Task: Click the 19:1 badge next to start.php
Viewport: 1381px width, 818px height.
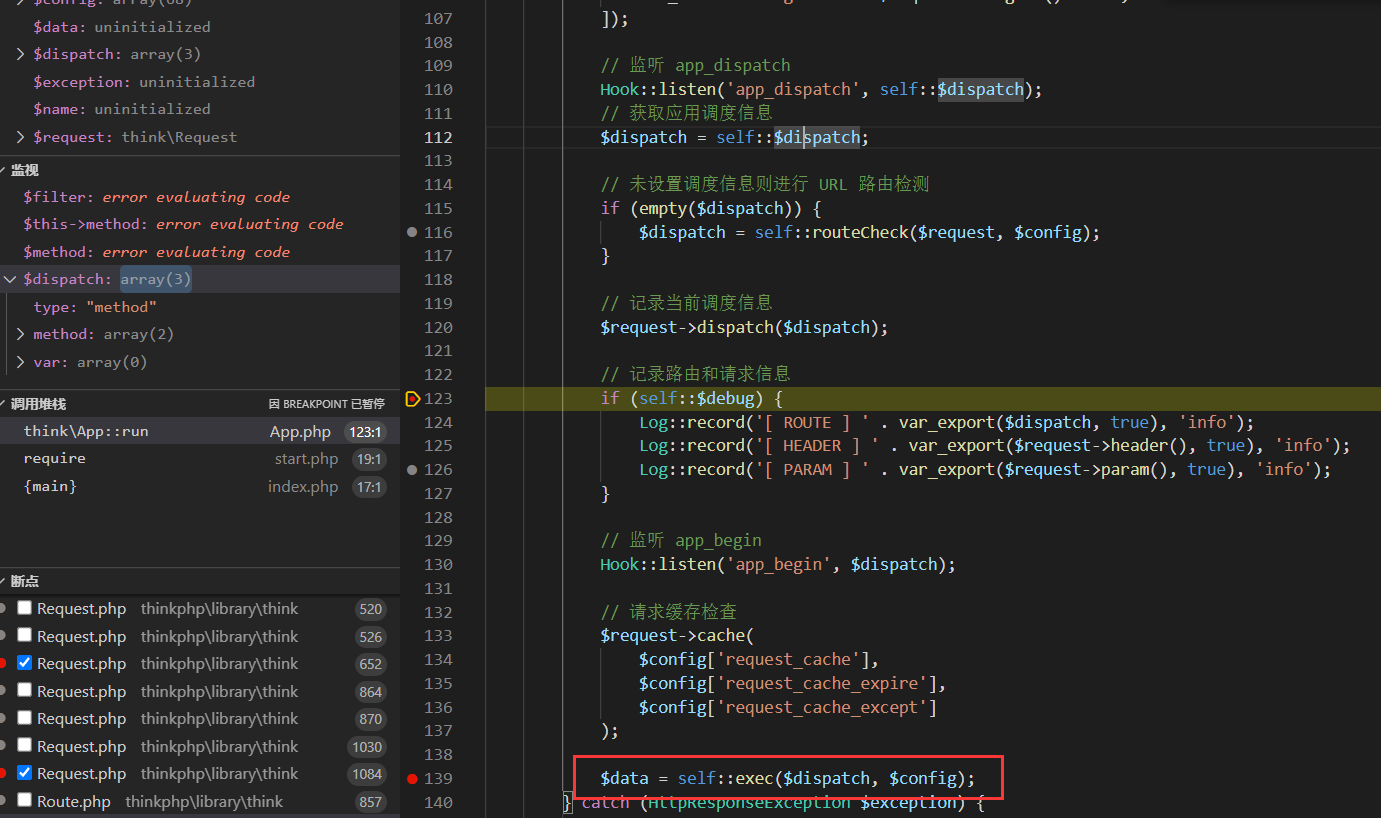Action: click(x=368, y=459)
